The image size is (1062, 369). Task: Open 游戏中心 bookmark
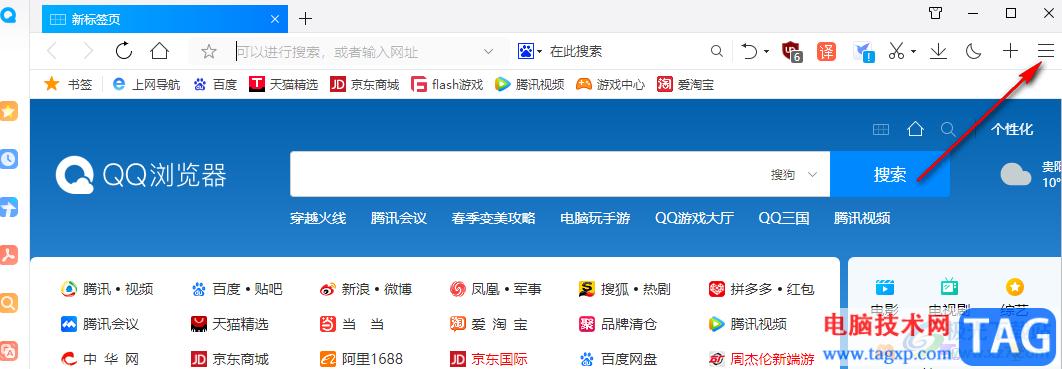[610, 85]
